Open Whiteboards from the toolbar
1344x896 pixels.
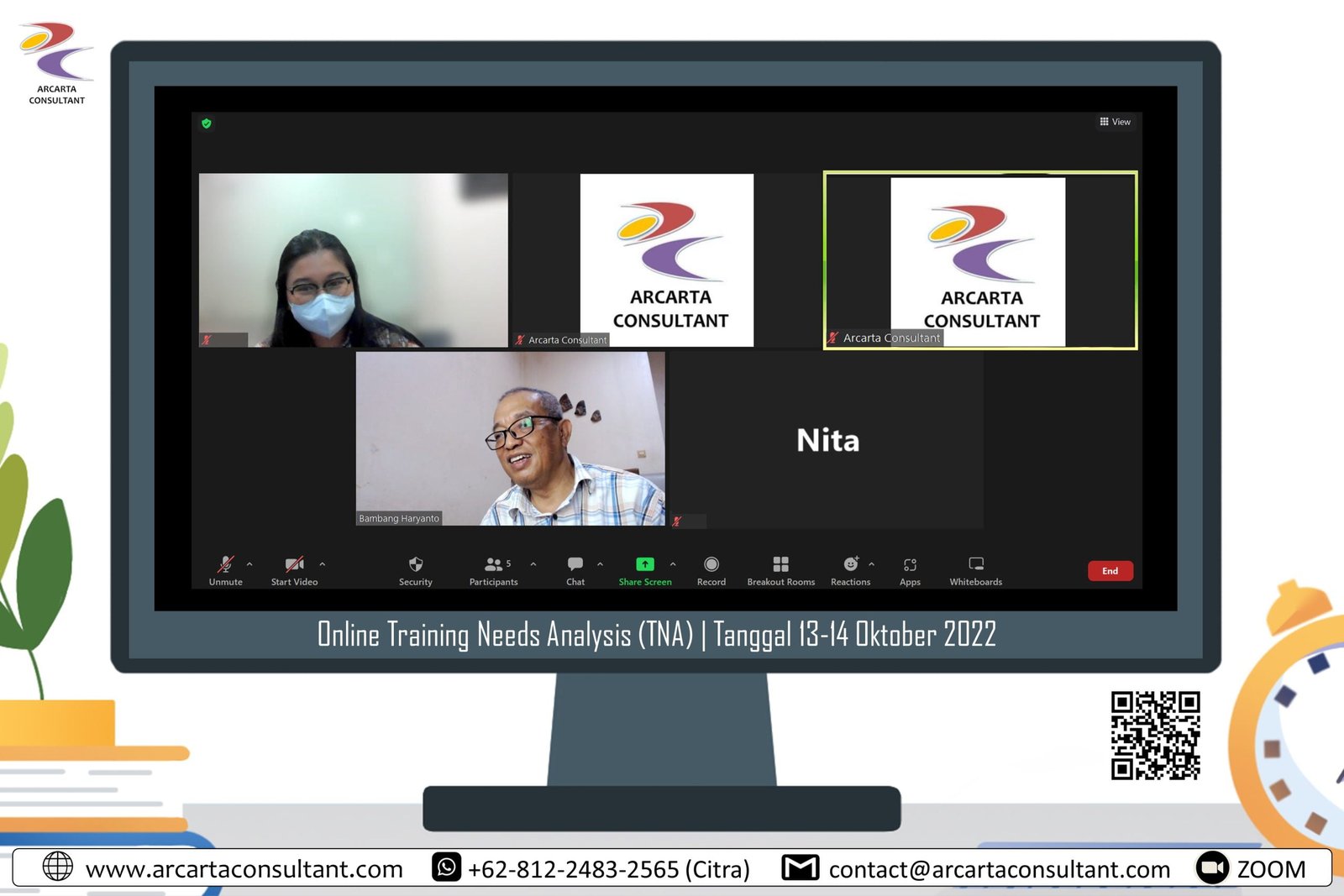[975, 564]
